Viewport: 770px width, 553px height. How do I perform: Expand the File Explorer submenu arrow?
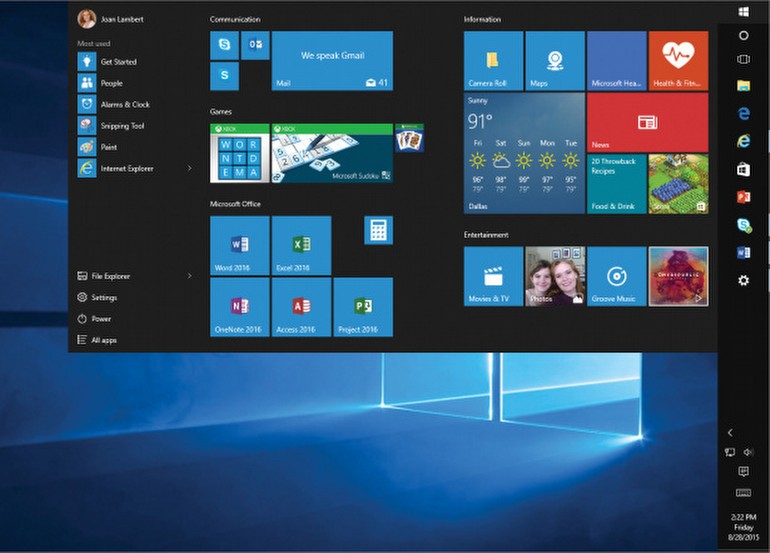[x=190, y=276]
